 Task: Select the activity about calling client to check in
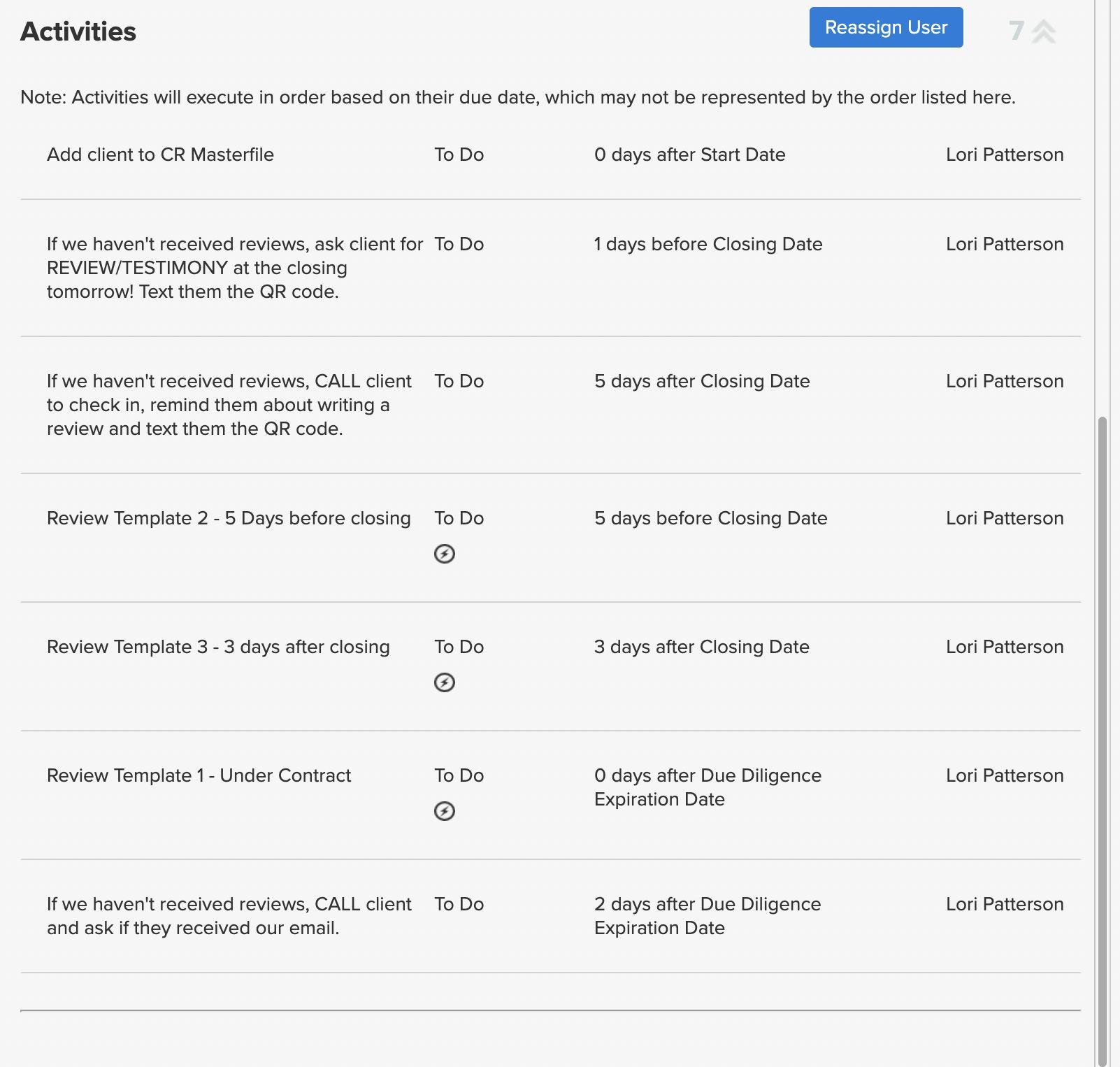click(x=229, y=405)
